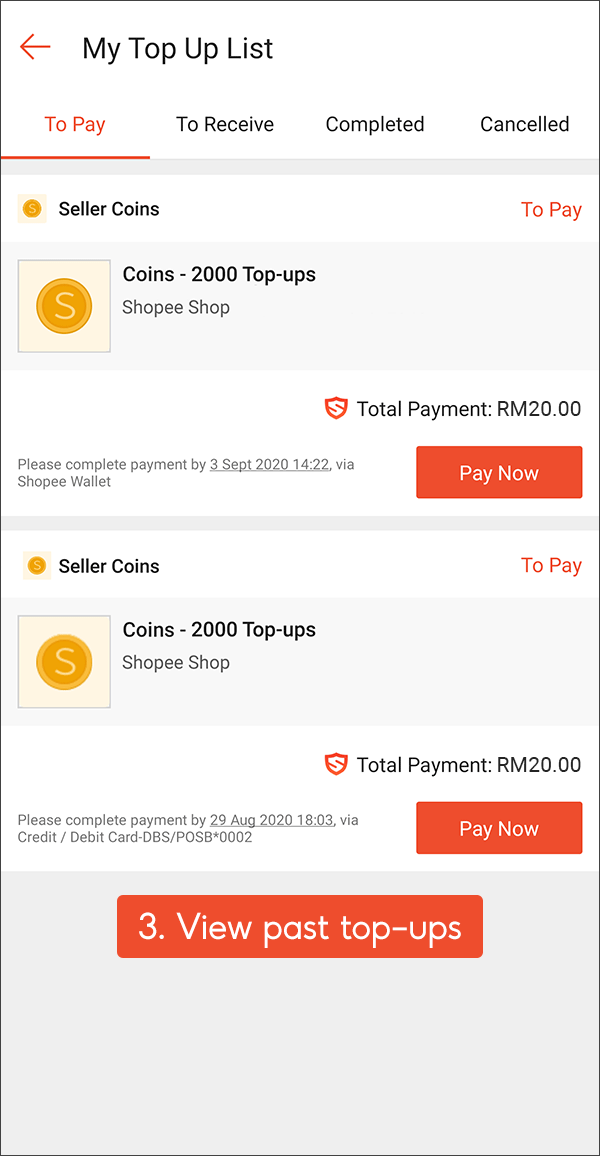
Task: Click the gold coin image of the first top-up
Action: point(63,306)
